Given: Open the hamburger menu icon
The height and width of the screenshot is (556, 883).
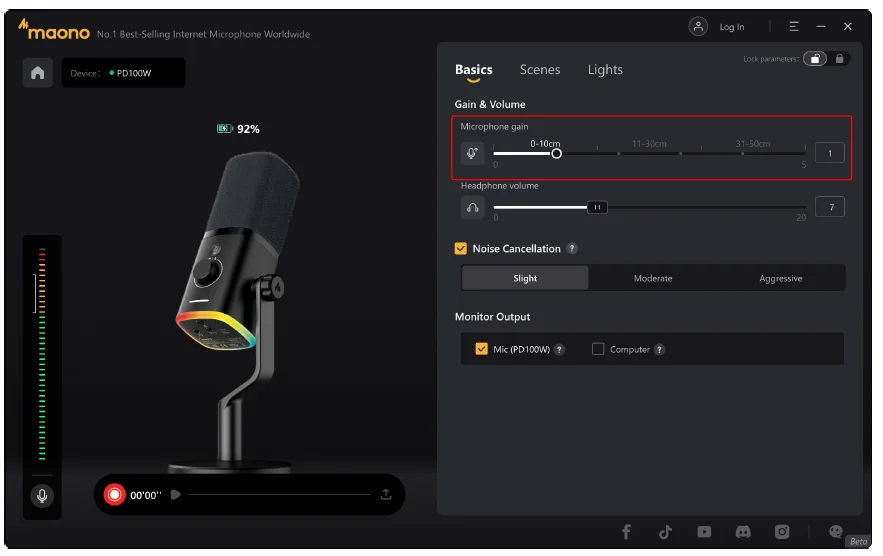Looking at the screenshot, I should (793, 26).
